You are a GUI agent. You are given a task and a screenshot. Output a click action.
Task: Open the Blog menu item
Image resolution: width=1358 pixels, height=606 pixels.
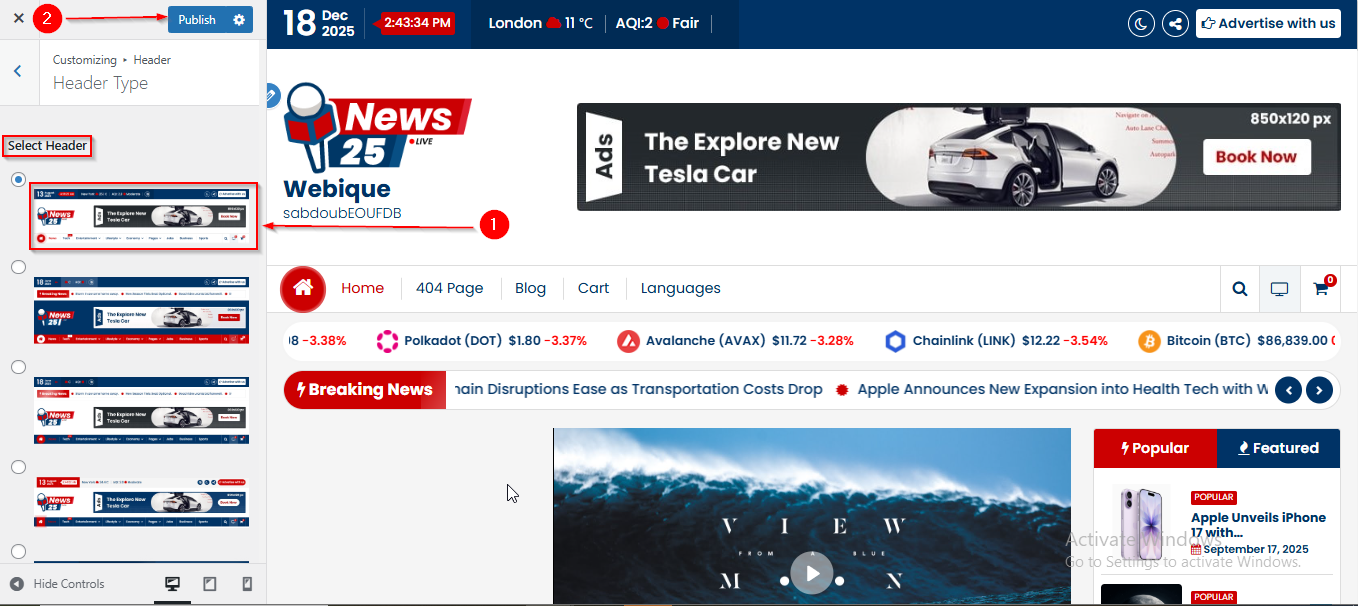click(x=530, y=288)
